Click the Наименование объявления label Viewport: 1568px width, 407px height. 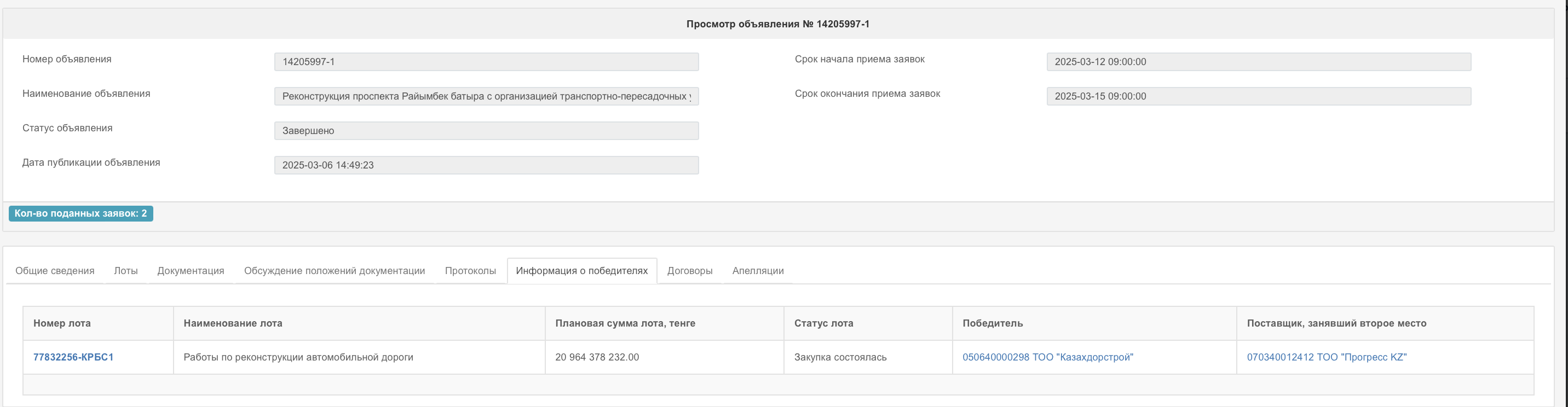87,94
